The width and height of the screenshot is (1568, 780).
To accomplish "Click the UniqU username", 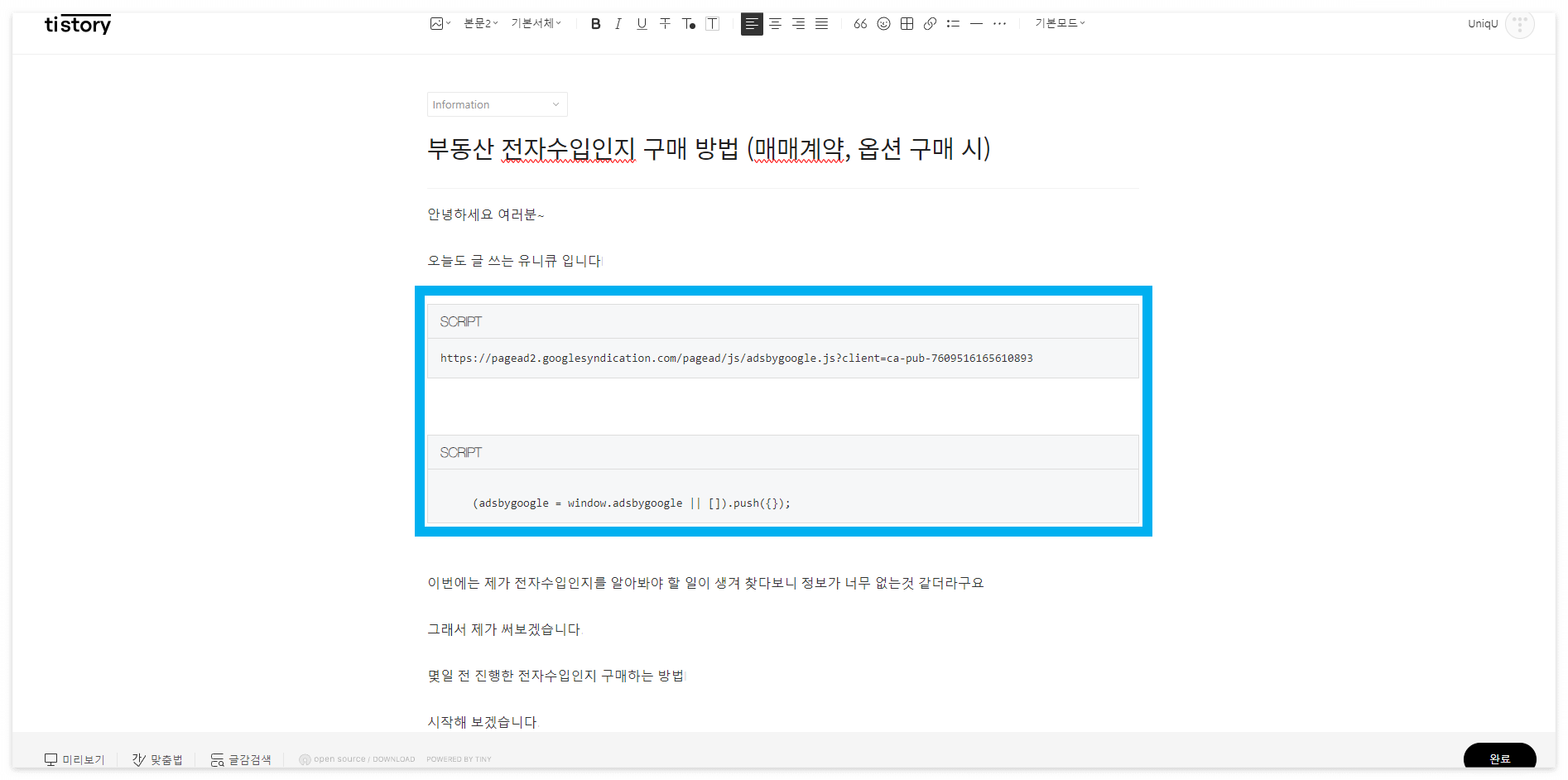I will point(1483,24).
